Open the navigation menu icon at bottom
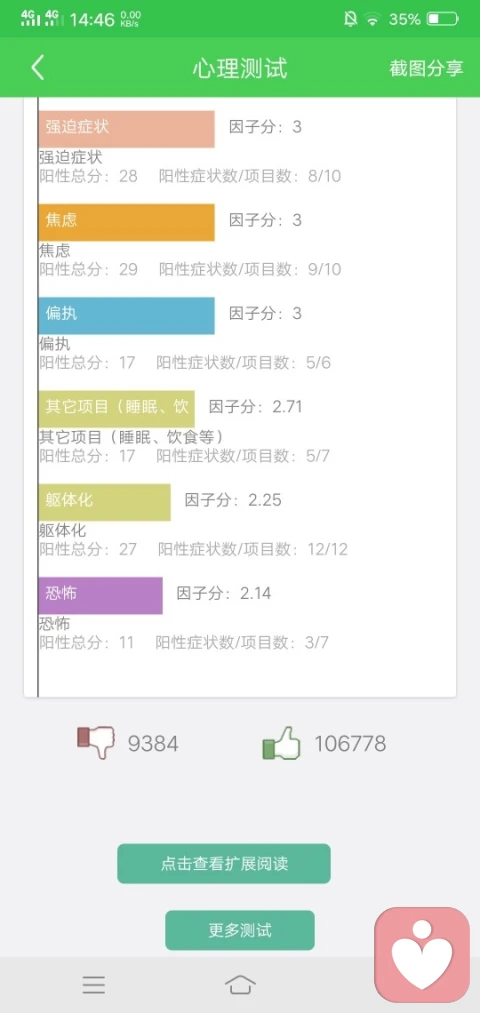Image resolution: width=480 pixels, height=1013 pixels. 94,985
